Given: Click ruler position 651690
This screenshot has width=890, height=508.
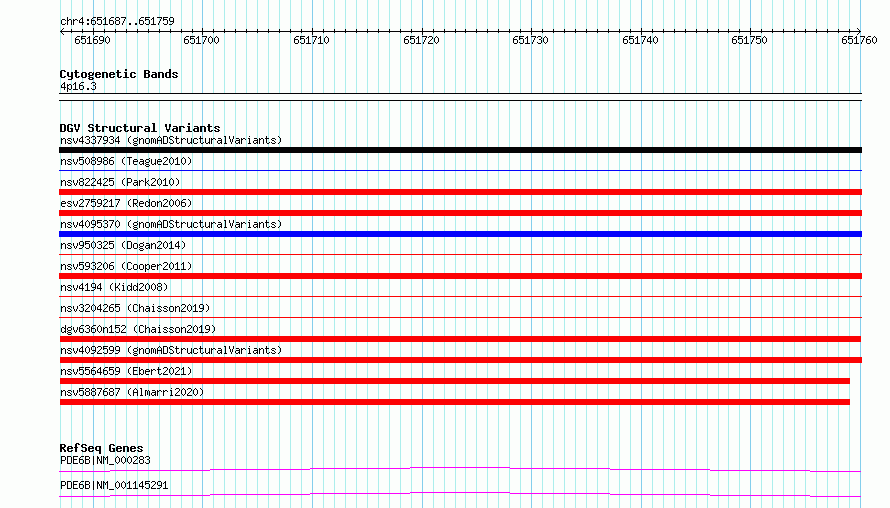Looking at the screenshot, I should [93, 40].
